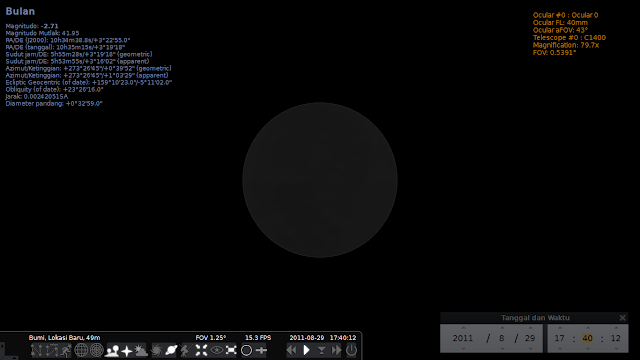The image size is (640, 360).
Task: Select the month field 8
Action: [x=502, y=338]
